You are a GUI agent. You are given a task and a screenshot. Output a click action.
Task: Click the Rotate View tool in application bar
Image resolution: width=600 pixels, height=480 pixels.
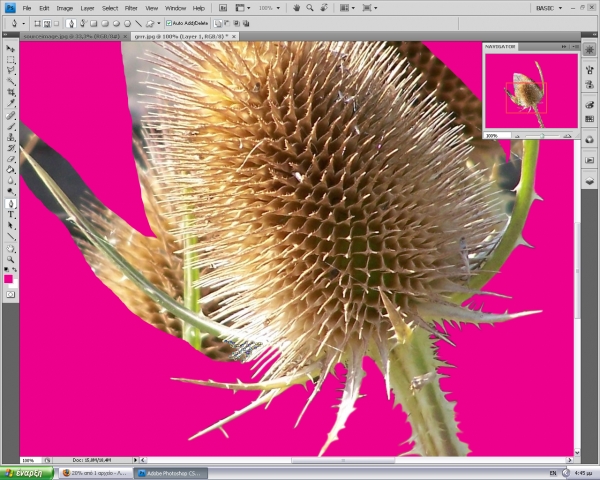tap(324, 8)
